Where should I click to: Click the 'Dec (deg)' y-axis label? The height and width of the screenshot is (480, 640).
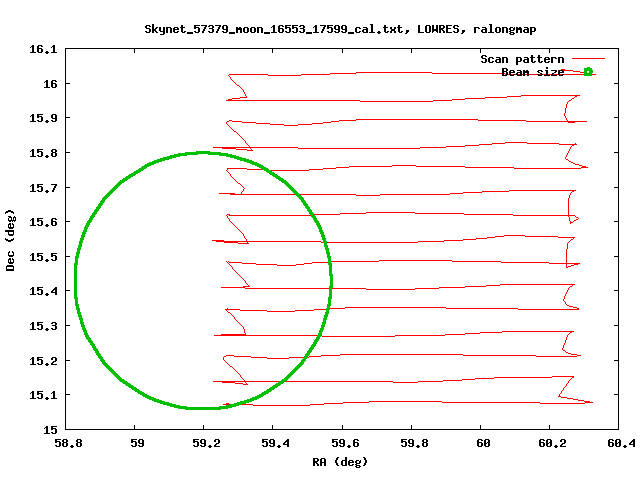10,240
